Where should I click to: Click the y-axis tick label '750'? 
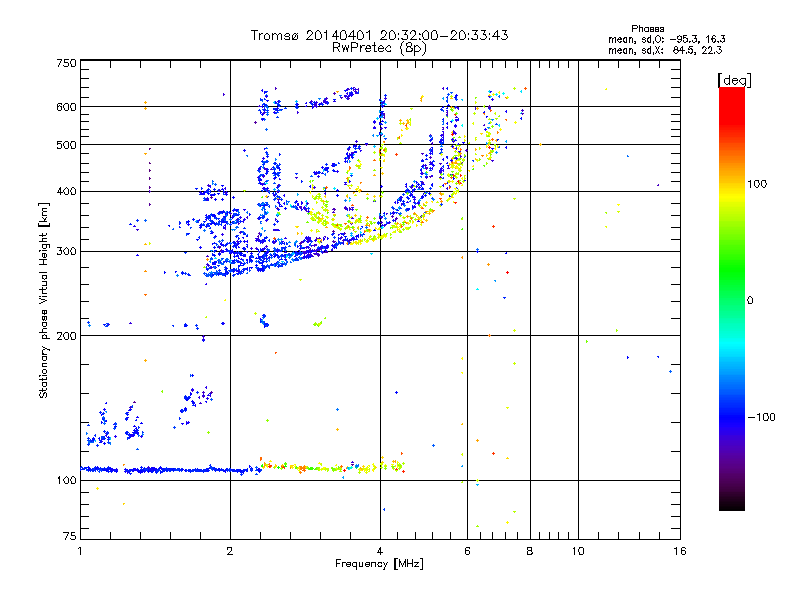point(67,63)
